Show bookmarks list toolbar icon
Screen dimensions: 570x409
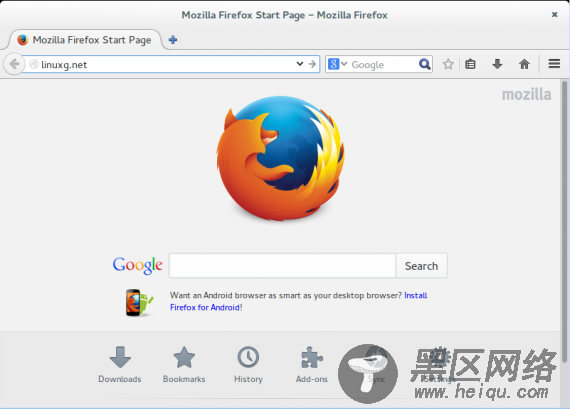tap(470, 64)
